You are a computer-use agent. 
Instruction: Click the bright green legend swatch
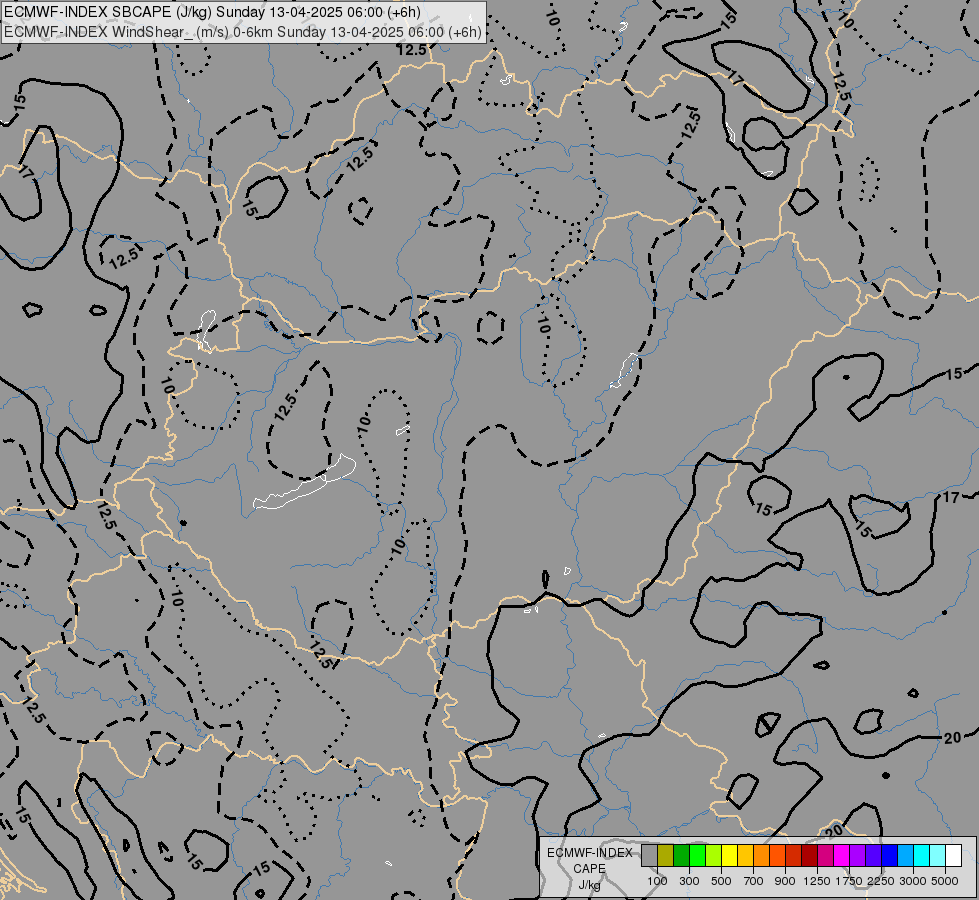697,855
